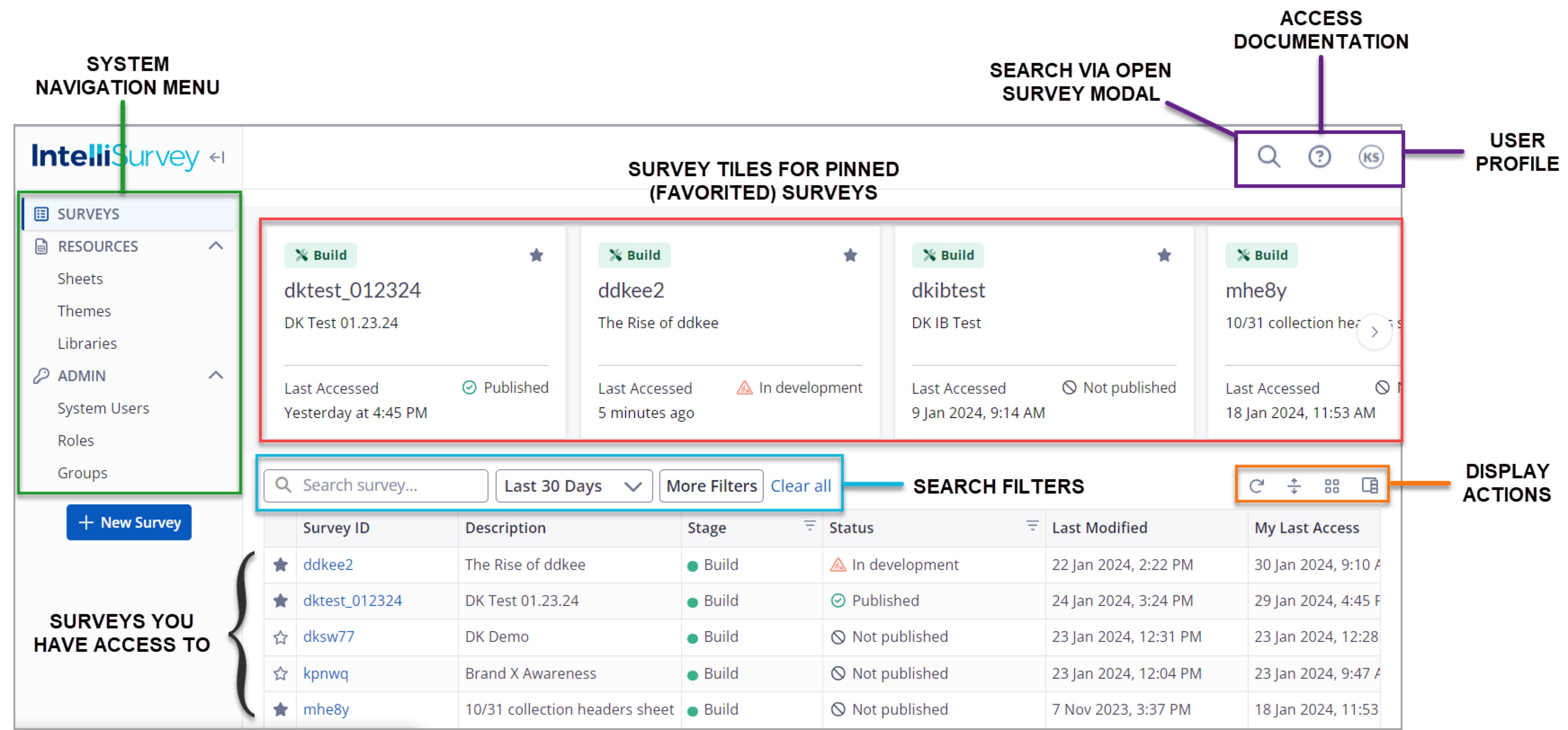Refresh the survey list
Screen dimensions: 1568x730
1256,485
